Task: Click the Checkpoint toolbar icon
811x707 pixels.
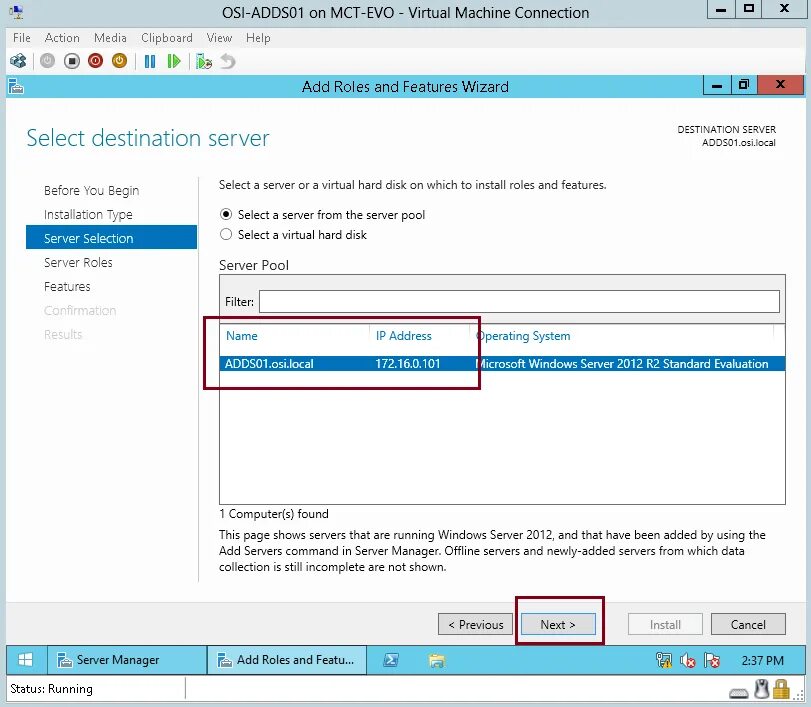Action: tap(204, 62)
